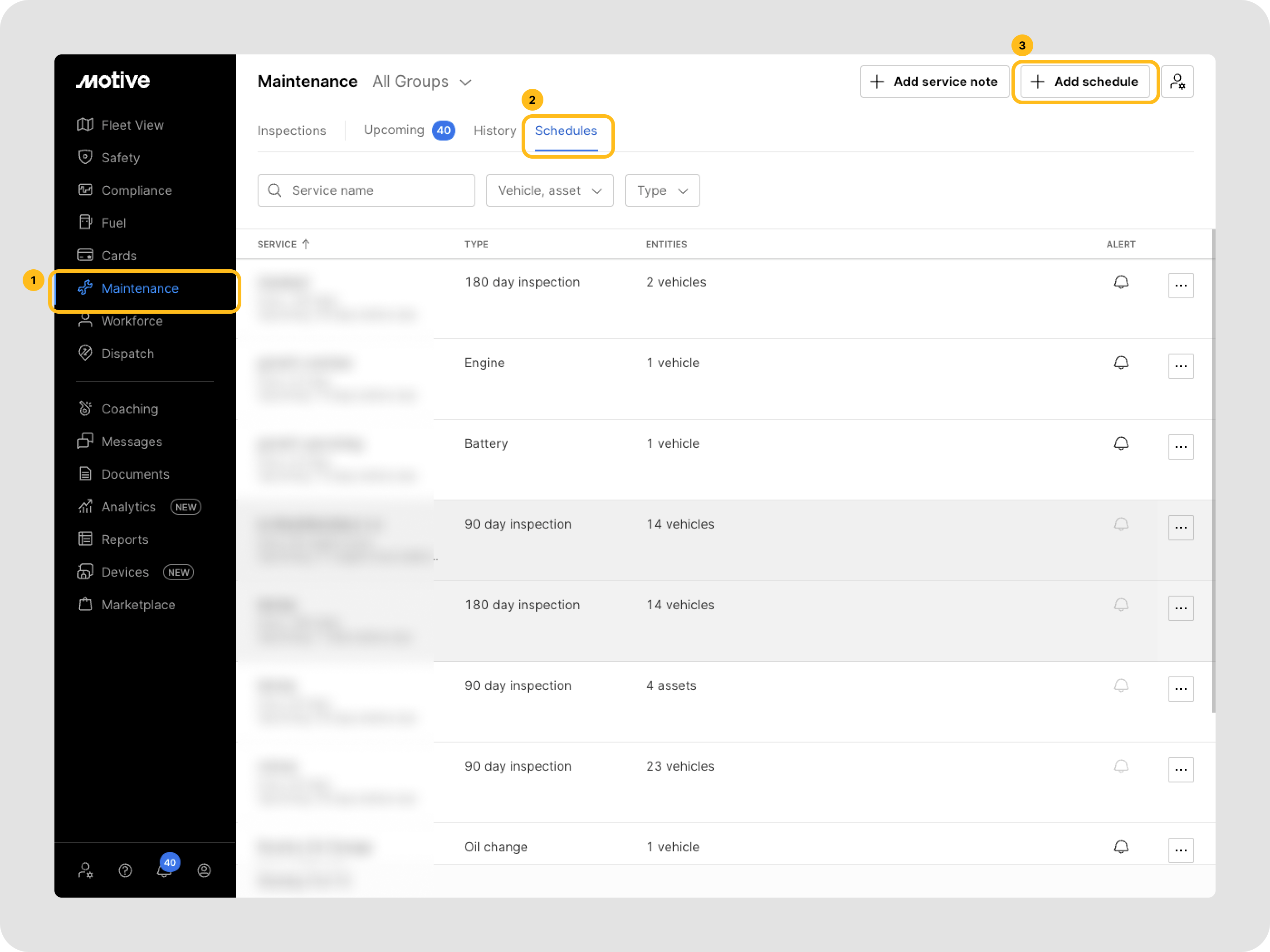Click the Add schedule button
Screen dimensions: 1270x952
[1084, 82]
